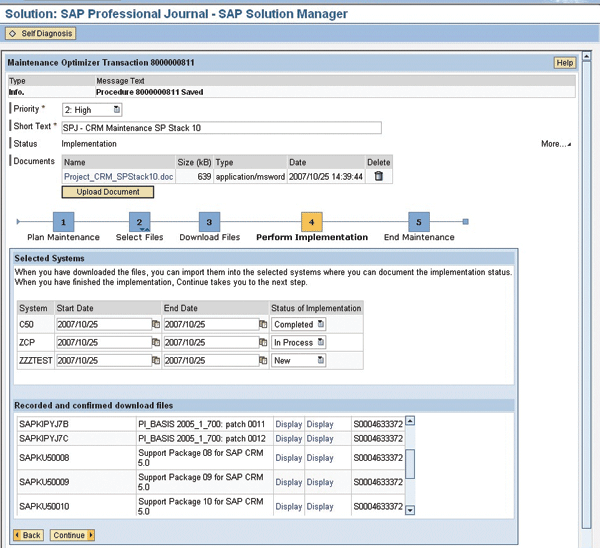Select 'PI_BASIS 2005_1_700: patch 0012' cell
This screenshot has width=600, height=548.
[x=204, y=439]
